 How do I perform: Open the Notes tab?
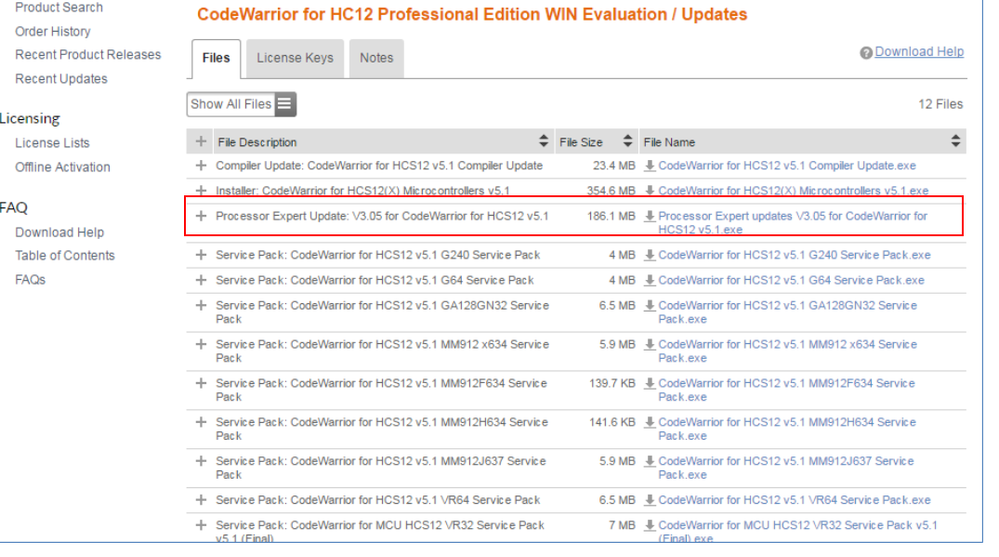[376, 58]
